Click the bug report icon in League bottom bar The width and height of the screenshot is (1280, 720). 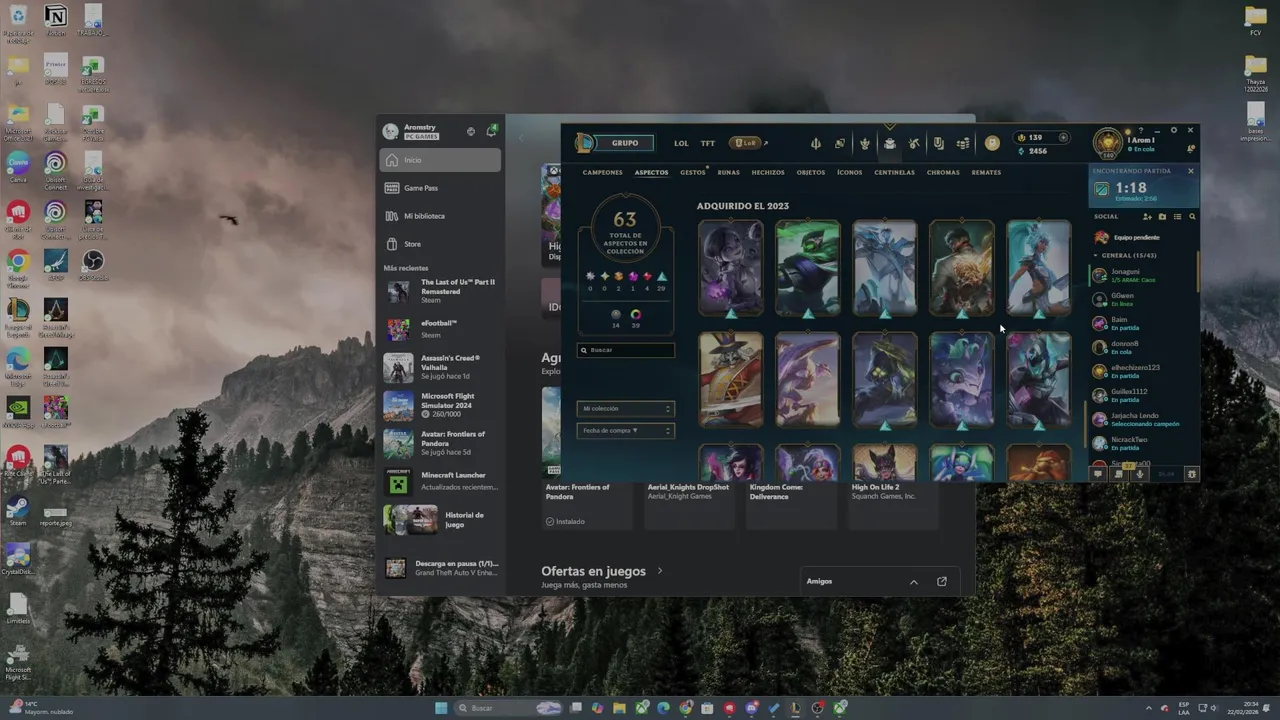1191,474
